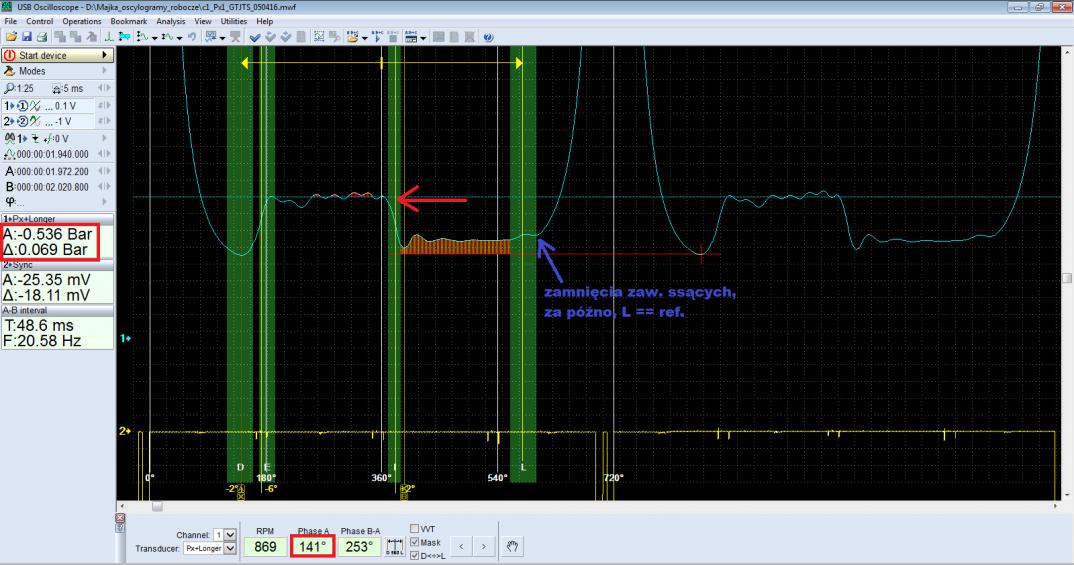Open the Bookmark menu
The image size is (1074, 565).
pos(129,21)
